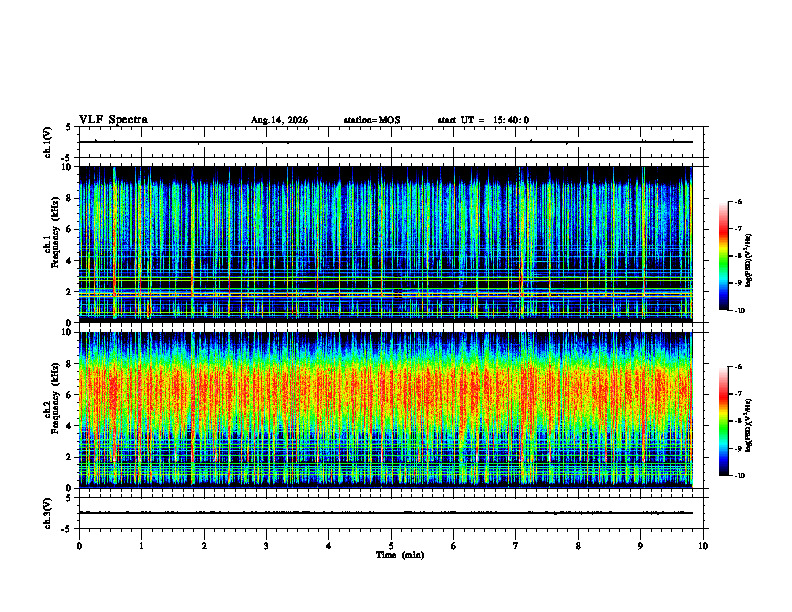Click the bright horizontal line near 2 kHz in ch.1
The width and height of the screenshot is (792, 612).
tap(386, 292)
